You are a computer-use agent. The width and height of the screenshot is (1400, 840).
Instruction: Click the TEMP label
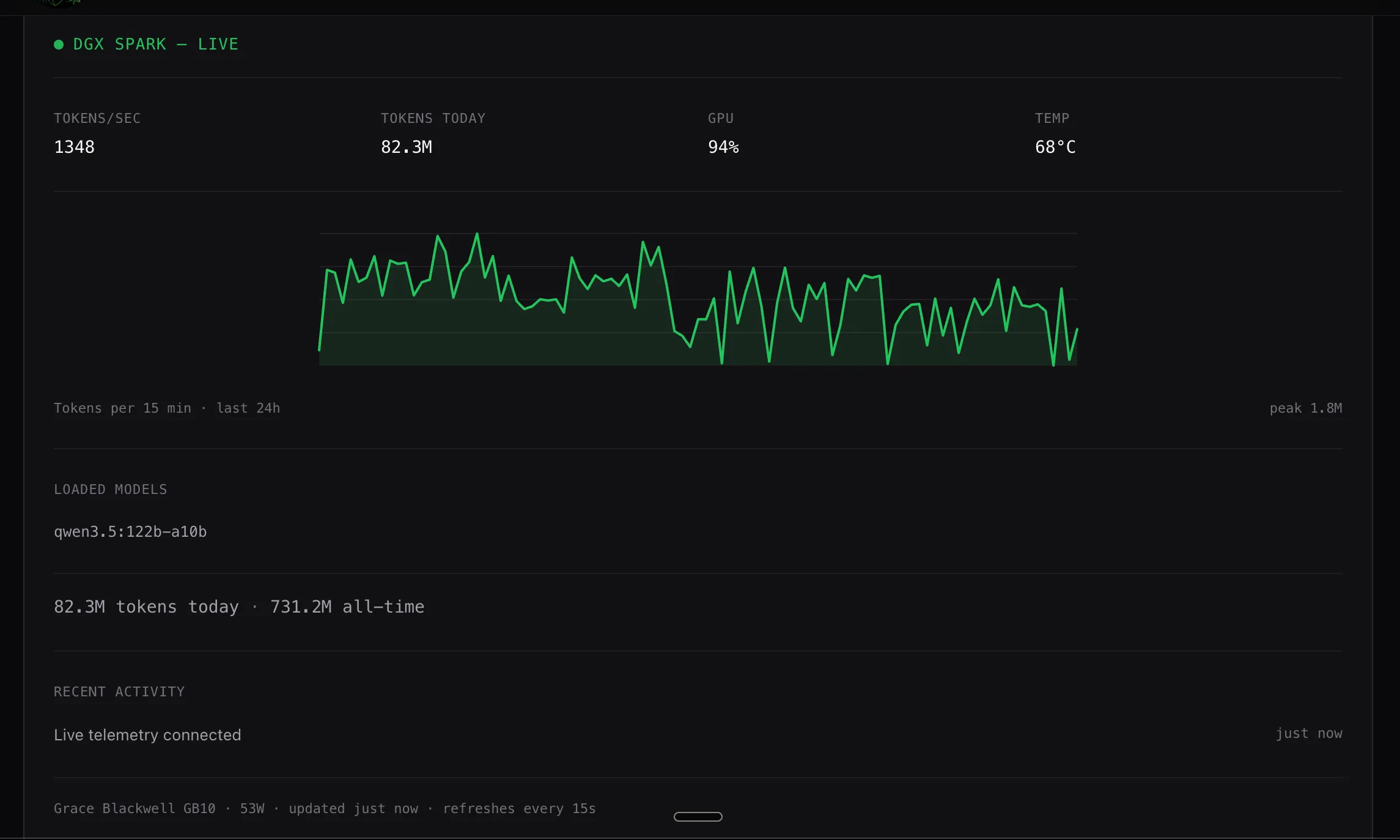click(x=1052, y=119)
